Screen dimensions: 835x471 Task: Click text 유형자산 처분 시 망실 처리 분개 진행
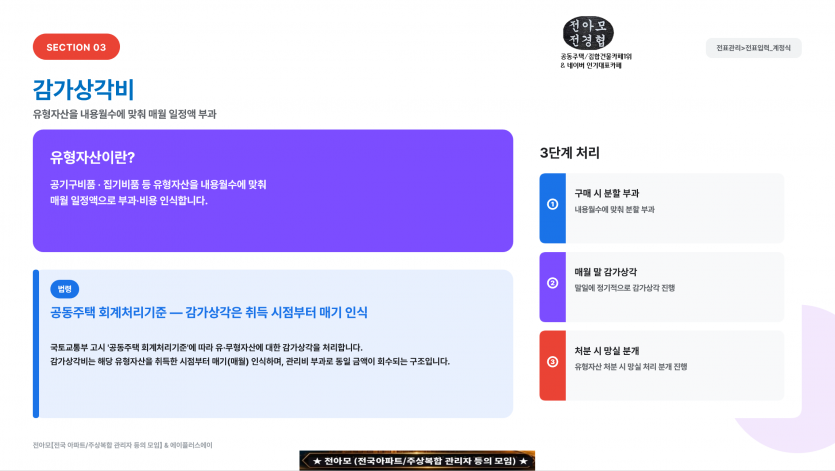631,367
